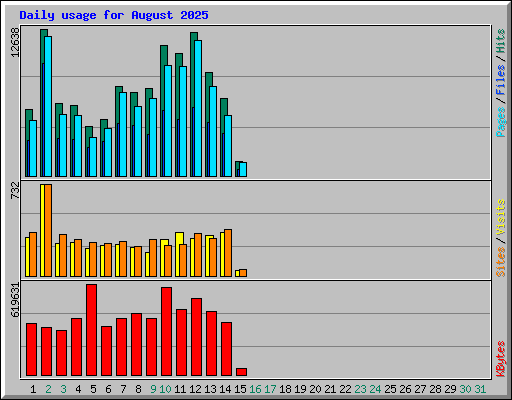Click day 28 on the date axis
Screen dimensions: 512x400
point(435,389)
